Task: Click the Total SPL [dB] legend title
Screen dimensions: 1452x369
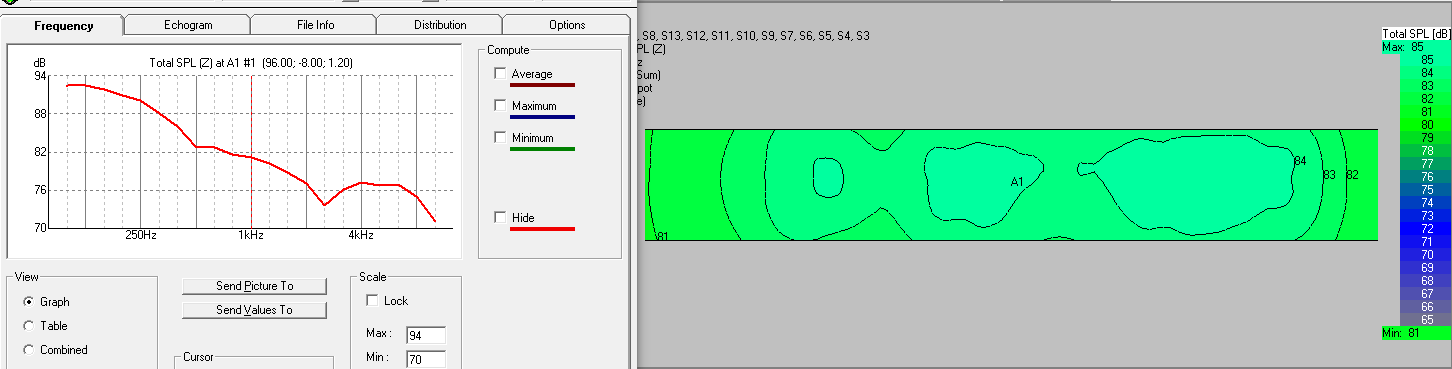Action: (x=1415, y=34)
